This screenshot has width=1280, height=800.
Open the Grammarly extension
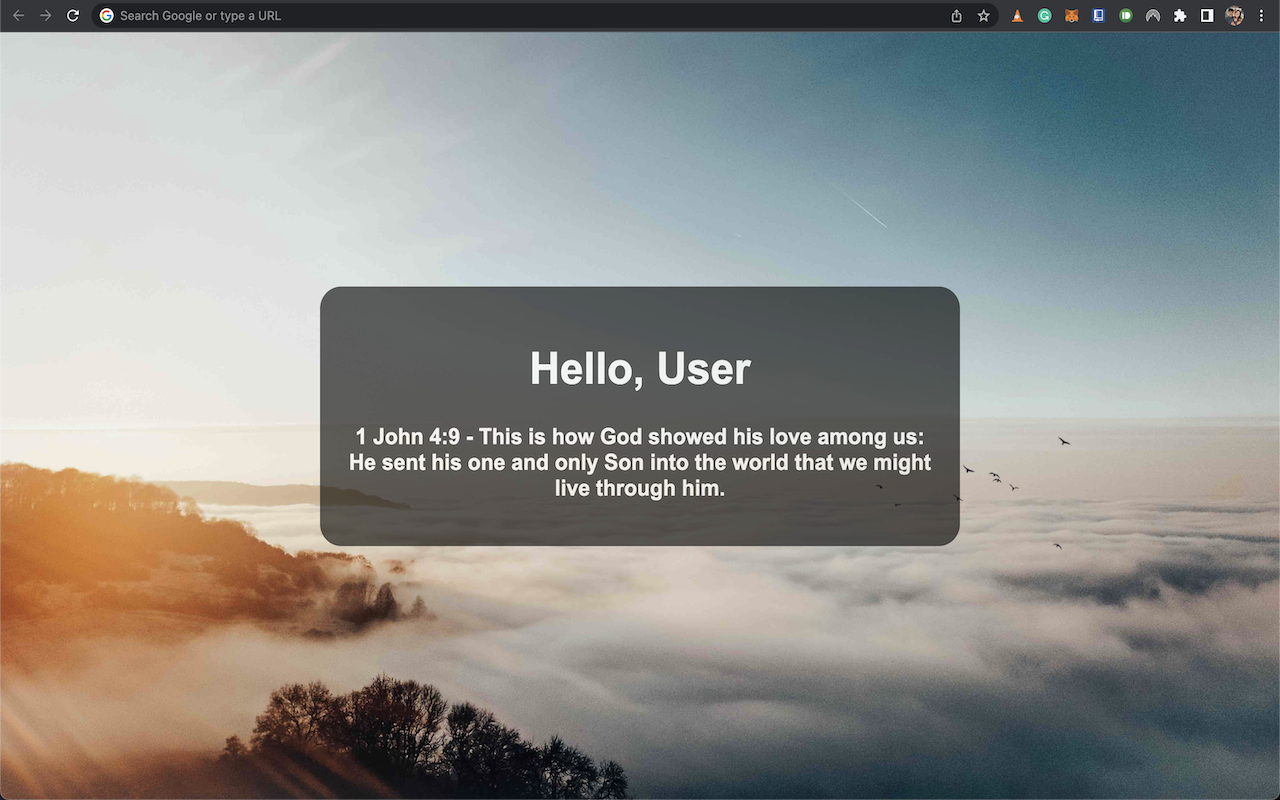pyautogui.click(x=1044, y=15)
